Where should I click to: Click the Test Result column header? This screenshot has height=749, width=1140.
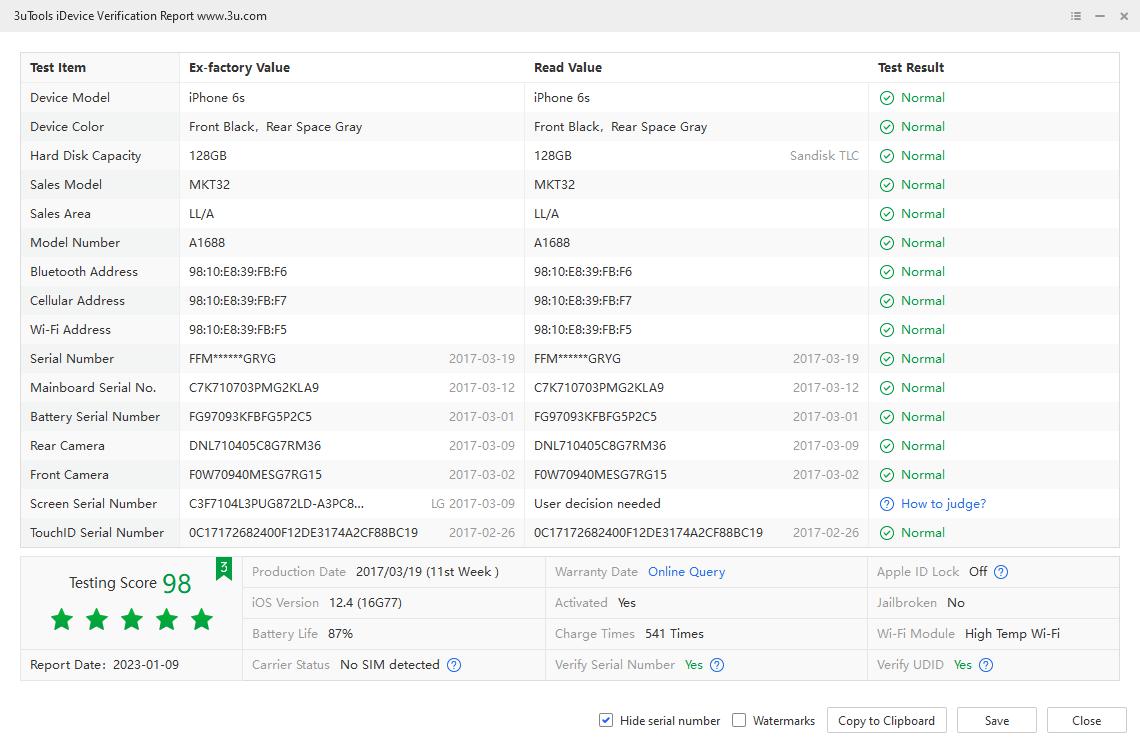[x=911, y=68]
